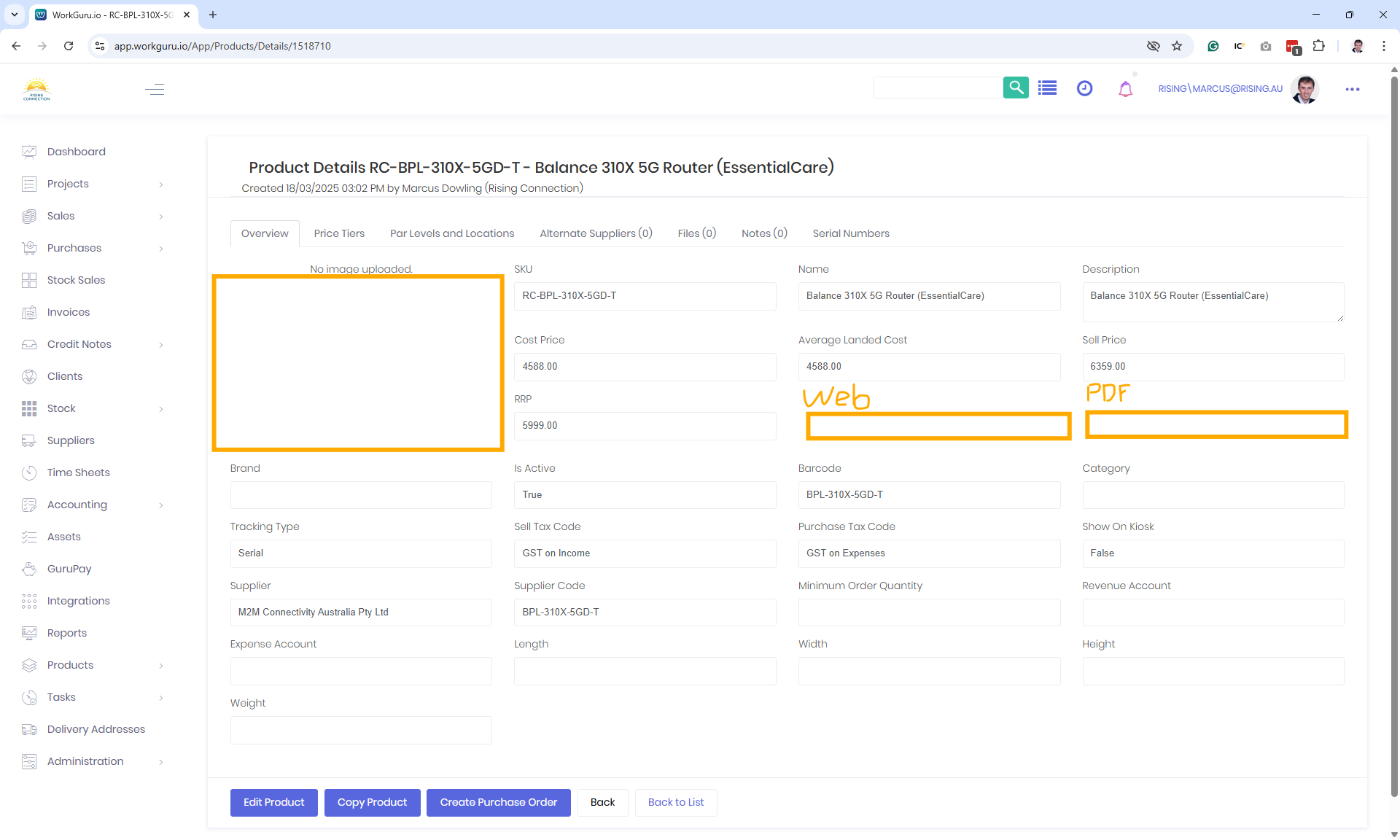Click the green search magnifier button
This screenshot has width=1400, height=840.
pos(1016,88)
